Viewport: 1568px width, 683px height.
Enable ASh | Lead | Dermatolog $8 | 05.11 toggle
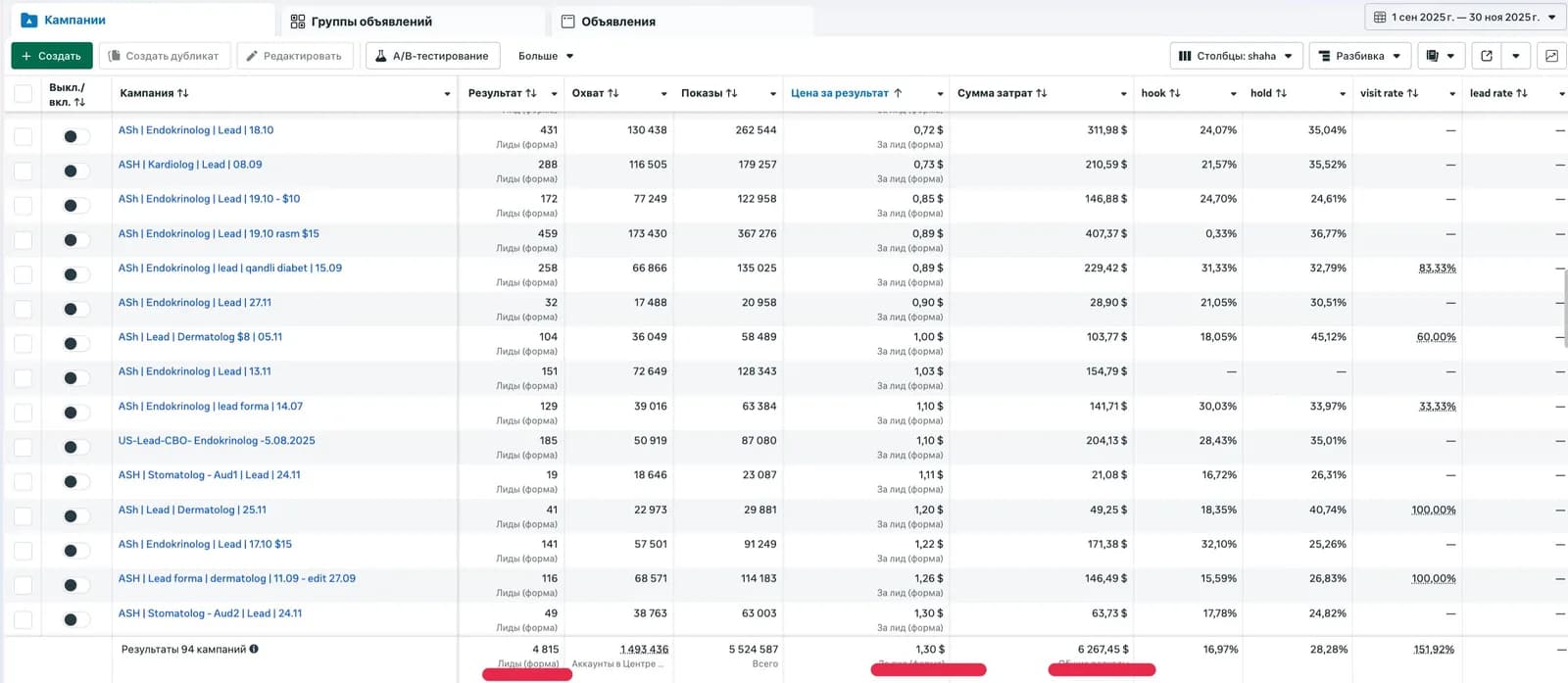[x=74, y=343]
